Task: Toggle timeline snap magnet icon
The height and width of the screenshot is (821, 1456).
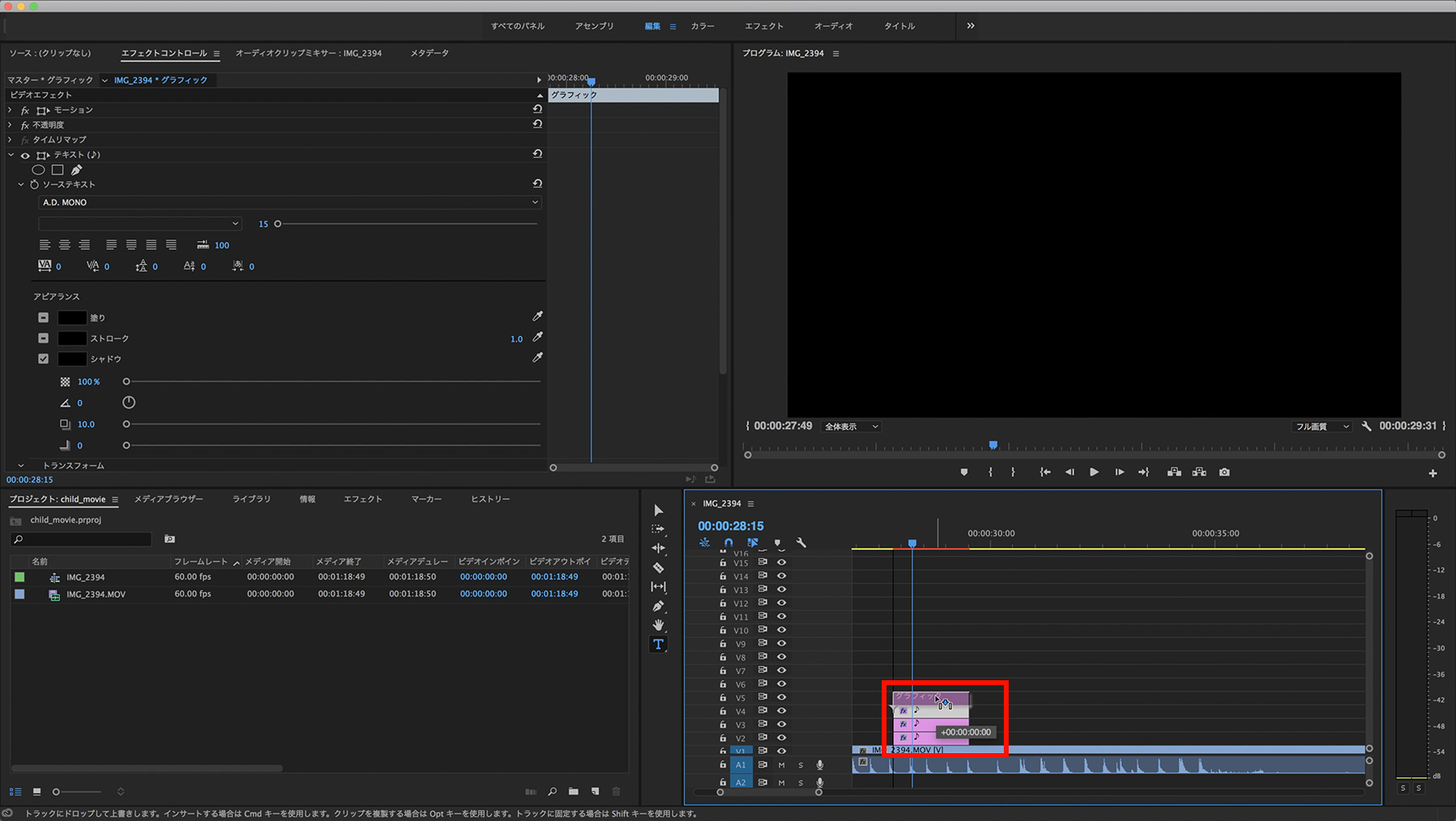Action: click(x=729, y=543)
